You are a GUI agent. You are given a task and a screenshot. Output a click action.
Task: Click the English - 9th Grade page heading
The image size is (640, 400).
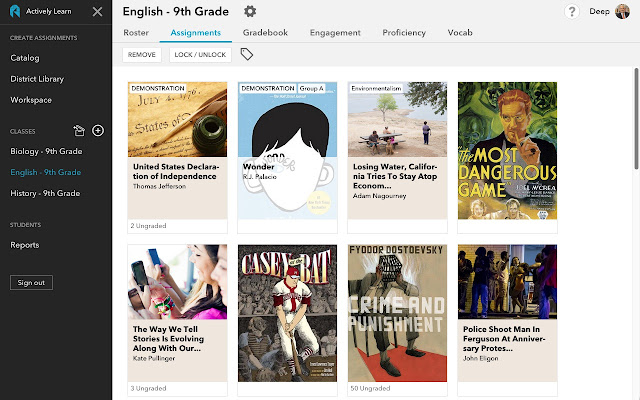(x=176, y=11)
